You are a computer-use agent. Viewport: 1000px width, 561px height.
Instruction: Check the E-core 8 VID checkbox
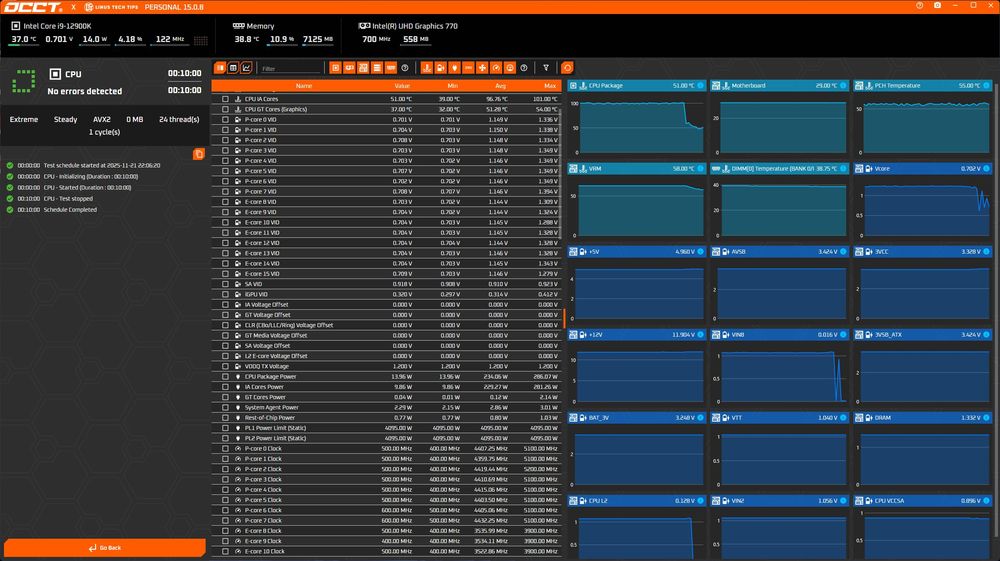pyautogui.click(x=225, y=201)
